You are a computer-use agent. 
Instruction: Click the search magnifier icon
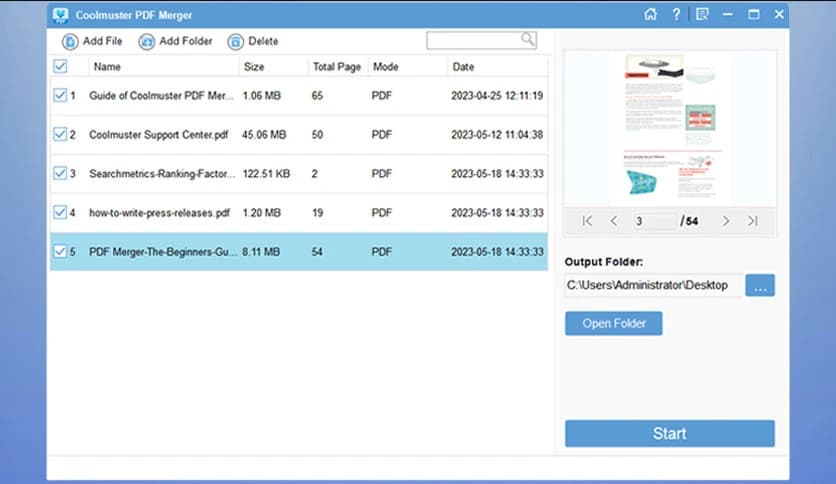point(527,39)
